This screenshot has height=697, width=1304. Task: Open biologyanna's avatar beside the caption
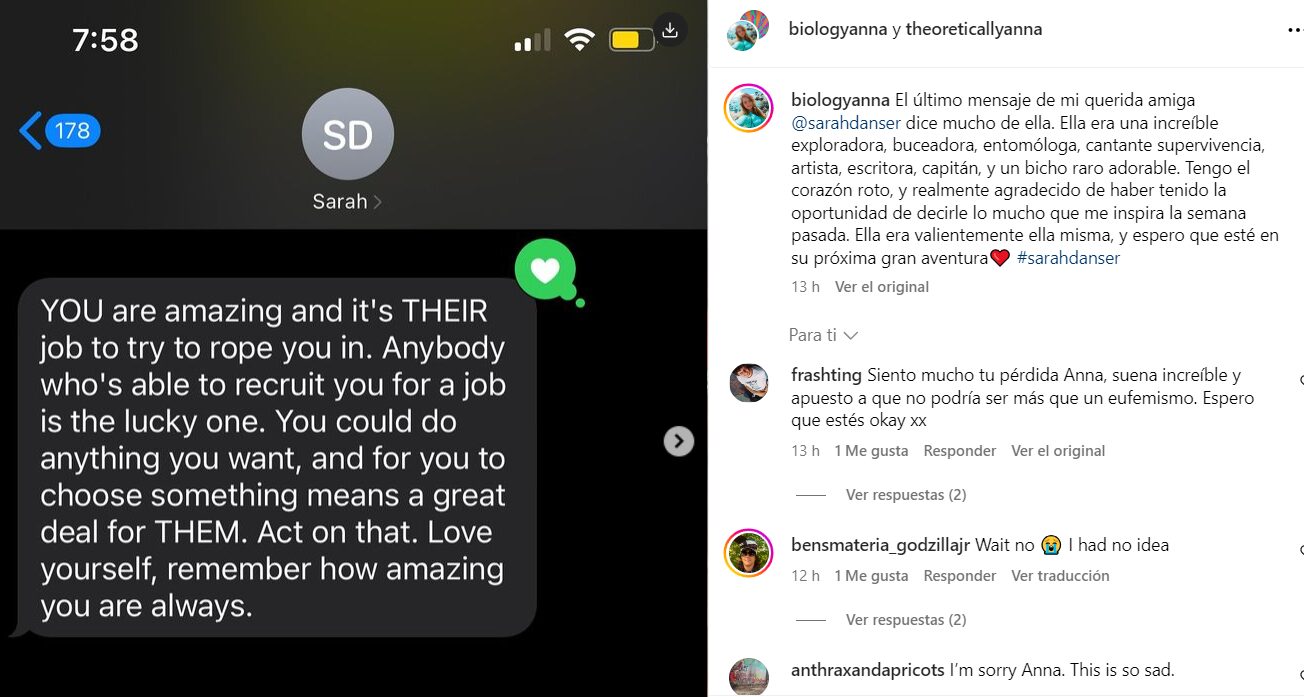point(749,108)
